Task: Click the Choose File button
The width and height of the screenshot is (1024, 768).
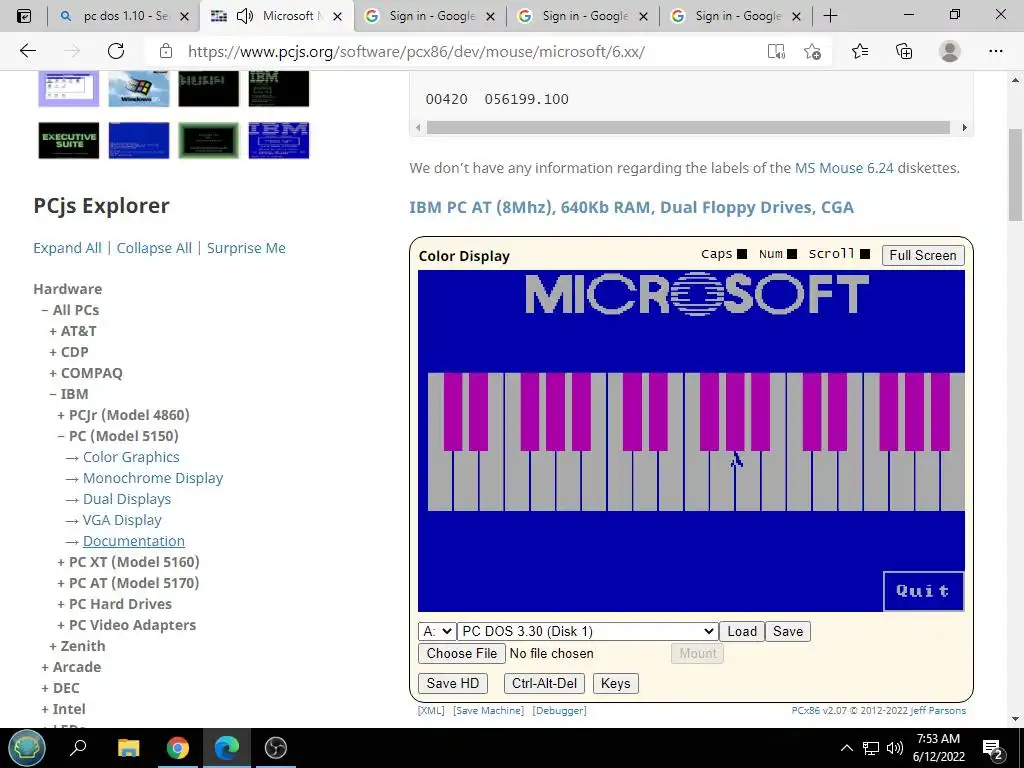Action: (x=462, y=654)
